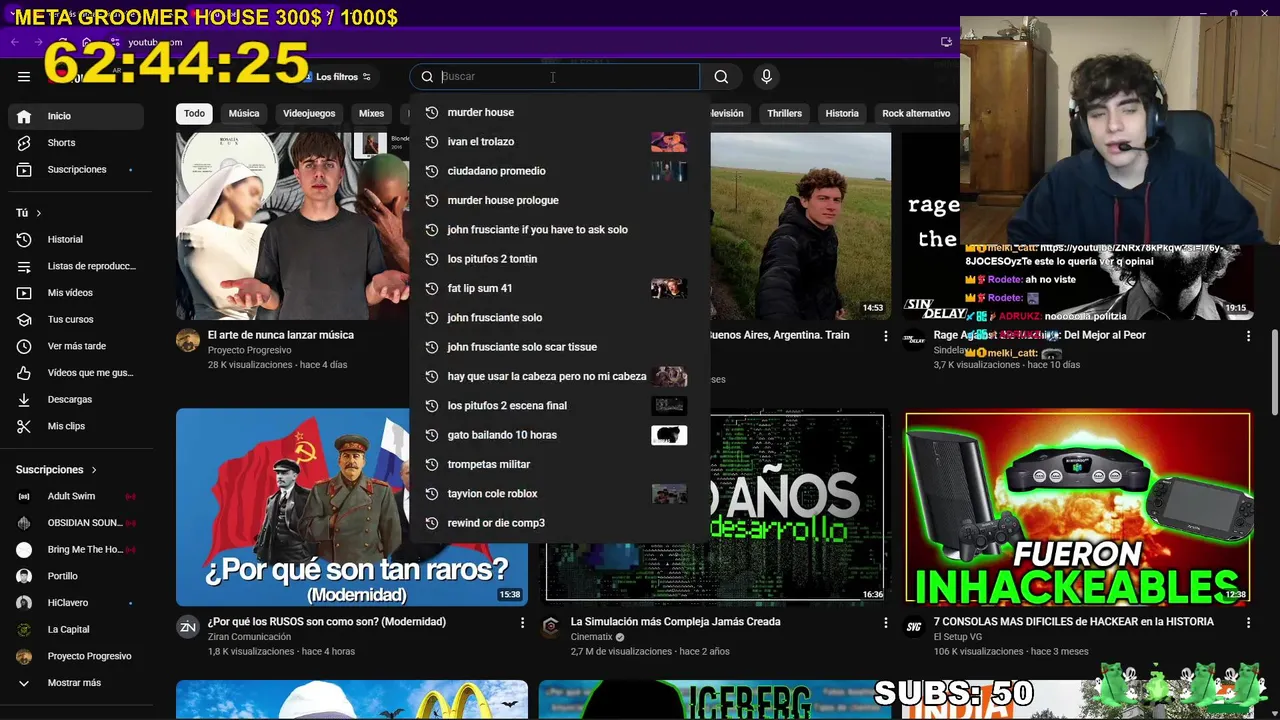Expand the Tú section
Screen dimensions: 1280x720
pos(29,213)
